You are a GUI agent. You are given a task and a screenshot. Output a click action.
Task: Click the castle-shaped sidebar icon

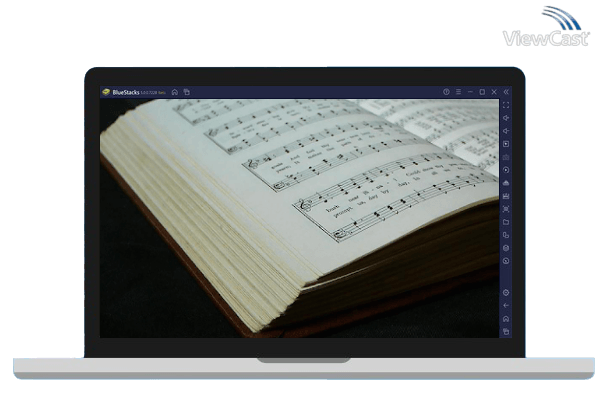coord(506,196)
